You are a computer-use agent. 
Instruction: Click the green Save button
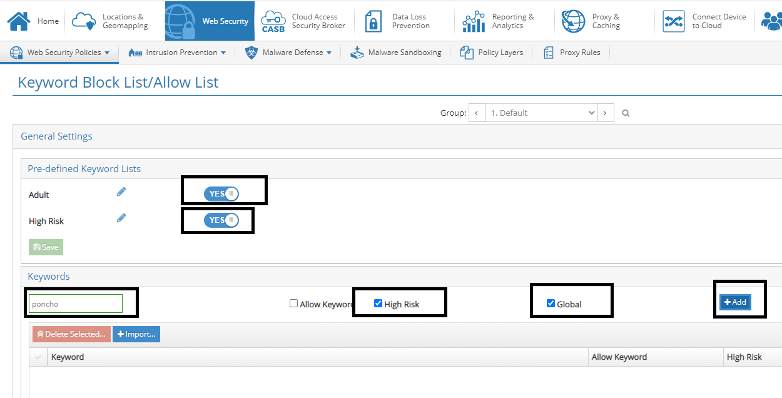[x=46, y=247]
